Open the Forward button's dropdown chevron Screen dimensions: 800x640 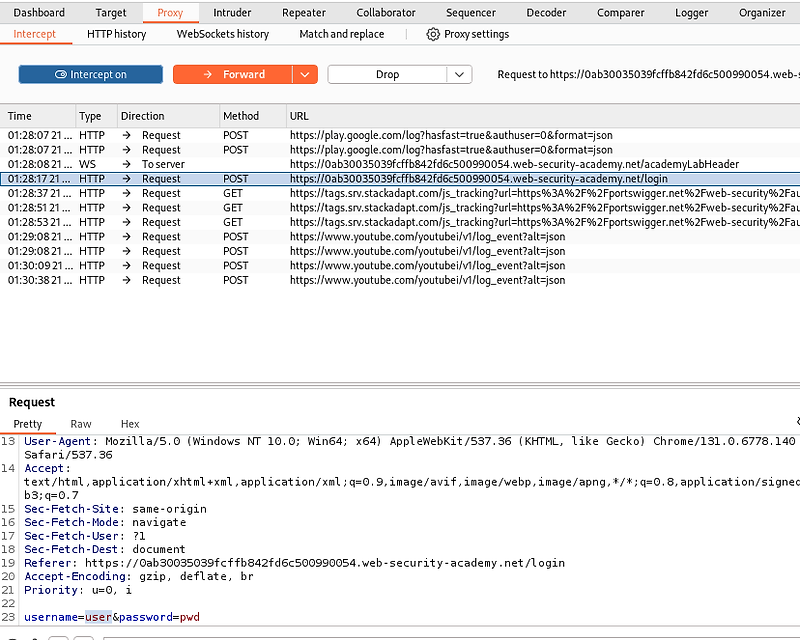coord(306,73)
